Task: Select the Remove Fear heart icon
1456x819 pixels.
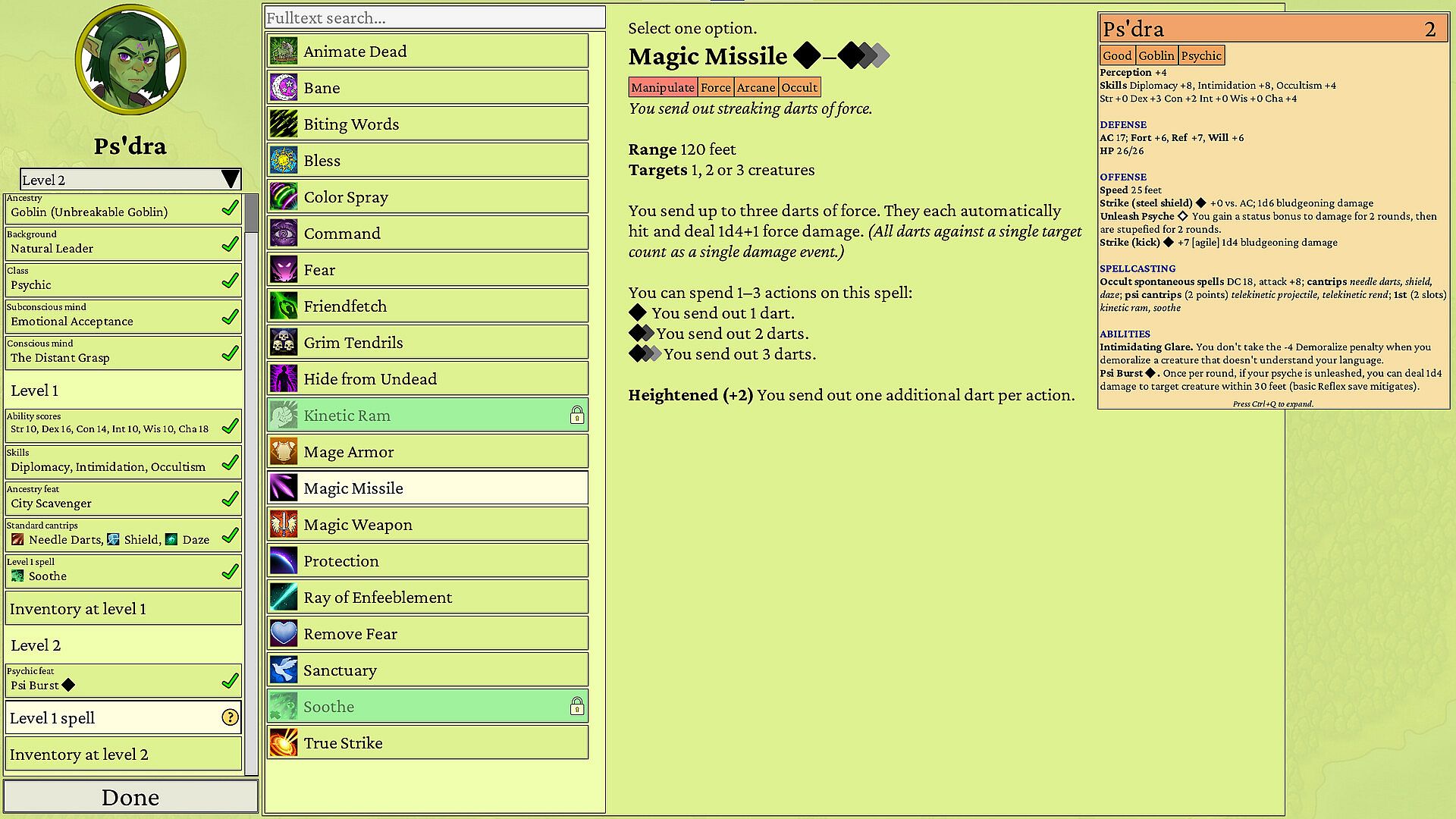Action: coord(284,634)
